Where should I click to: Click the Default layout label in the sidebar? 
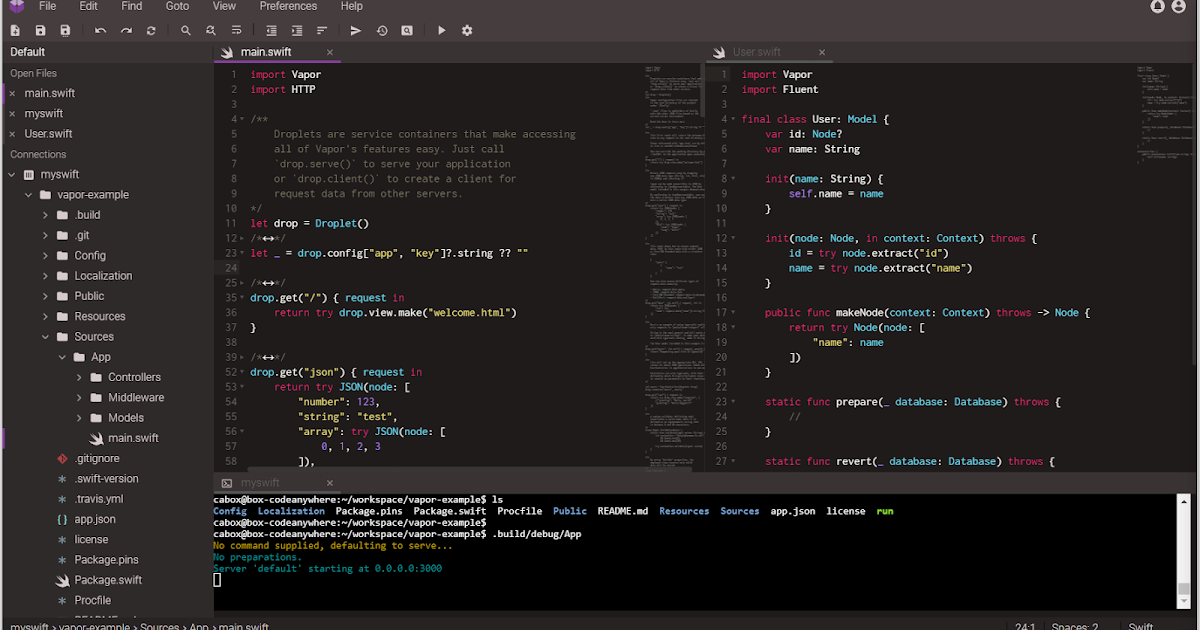coord(29,52)
